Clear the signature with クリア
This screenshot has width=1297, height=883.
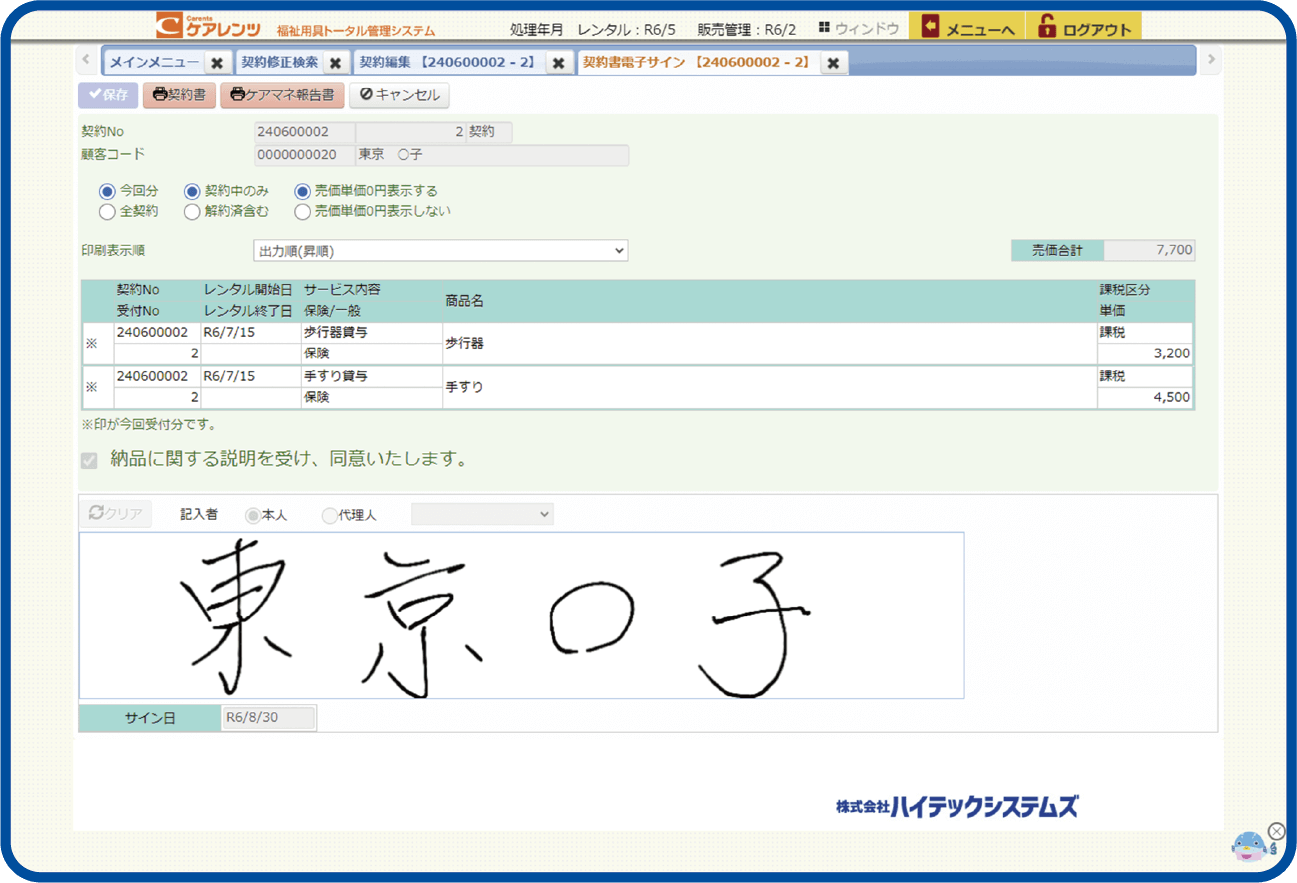coord(115,513)
